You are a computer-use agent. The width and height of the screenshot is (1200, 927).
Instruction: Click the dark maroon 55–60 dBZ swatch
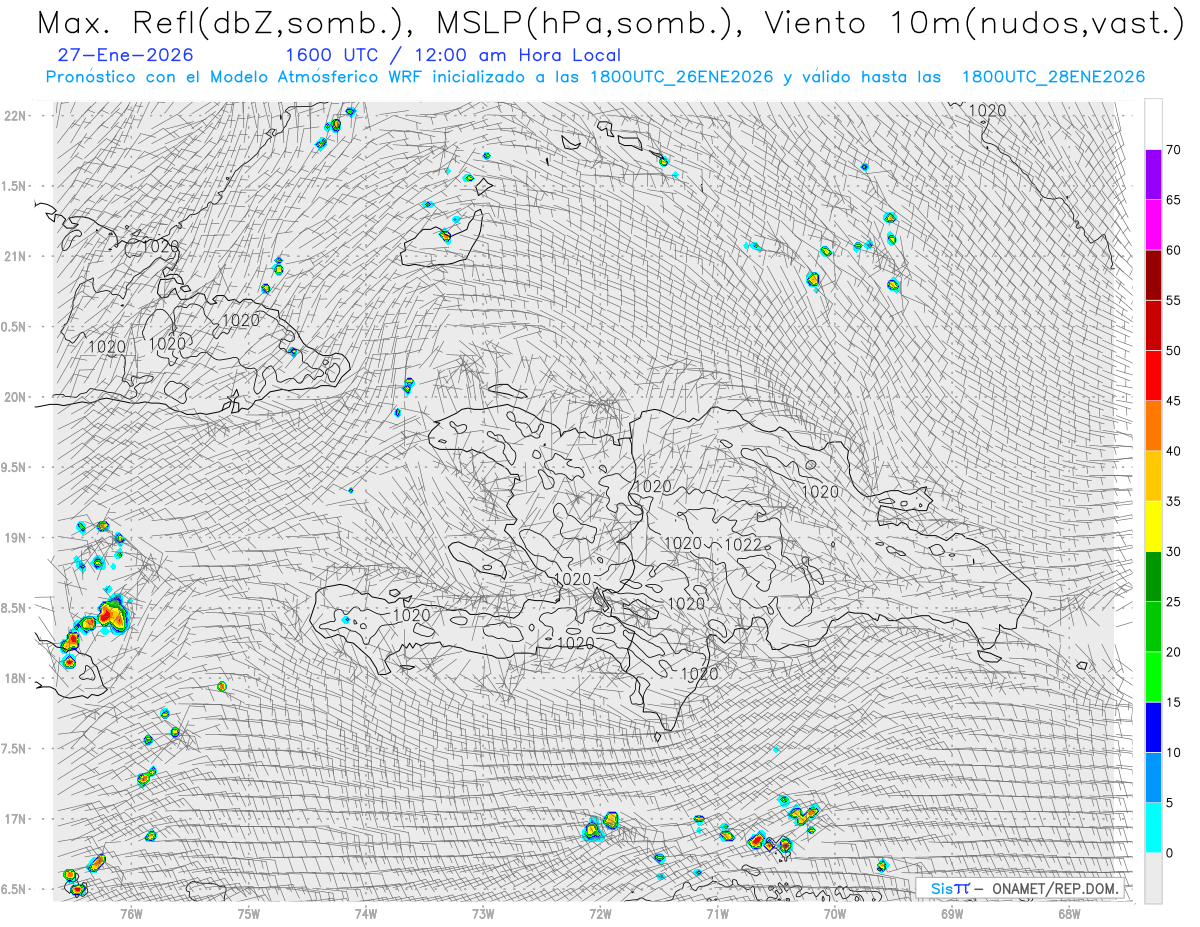pyautogui.click(x=1153, y=275)
